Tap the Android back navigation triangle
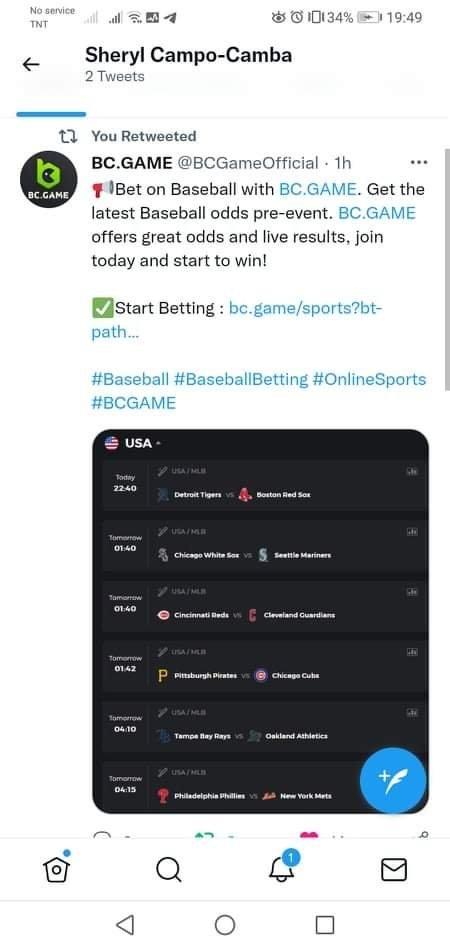 point(124,925)
